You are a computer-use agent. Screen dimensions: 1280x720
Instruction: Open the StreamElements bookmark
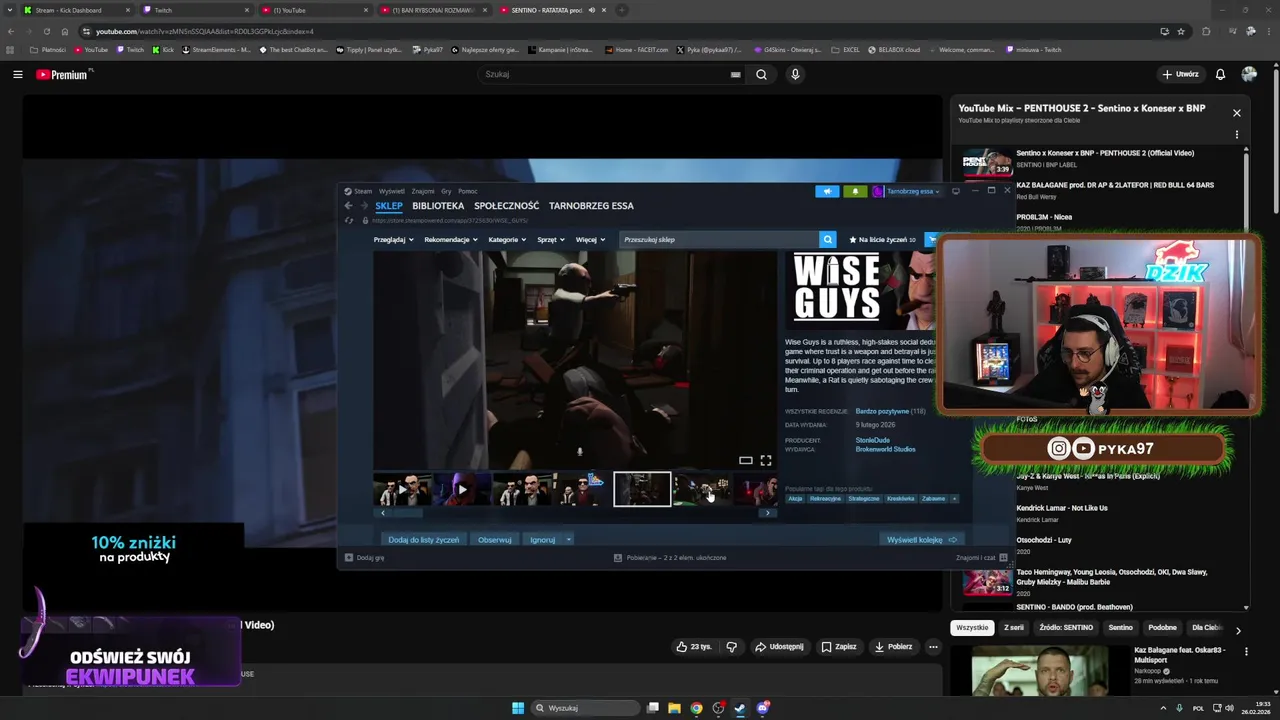coord(215,49)
